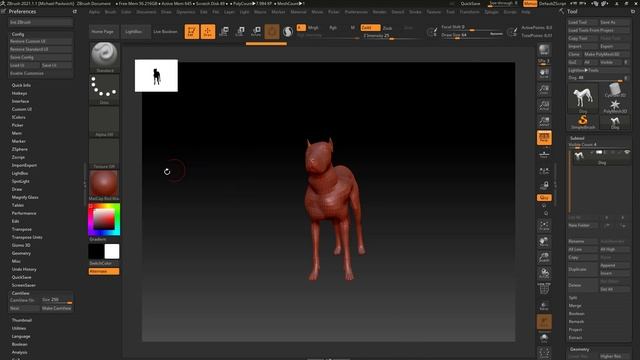Activate the Edit mode button
The image size is (640, 360).
tap(191, 31)
